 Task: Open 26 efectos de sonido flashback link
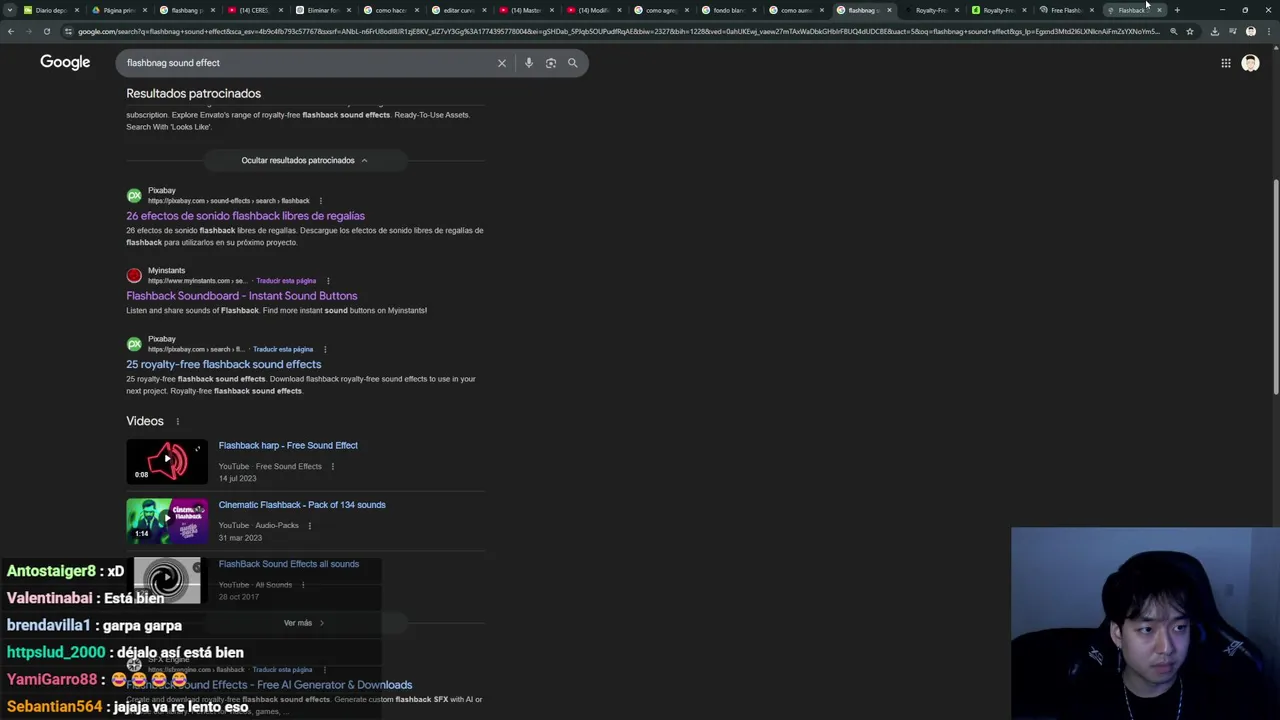245,216
